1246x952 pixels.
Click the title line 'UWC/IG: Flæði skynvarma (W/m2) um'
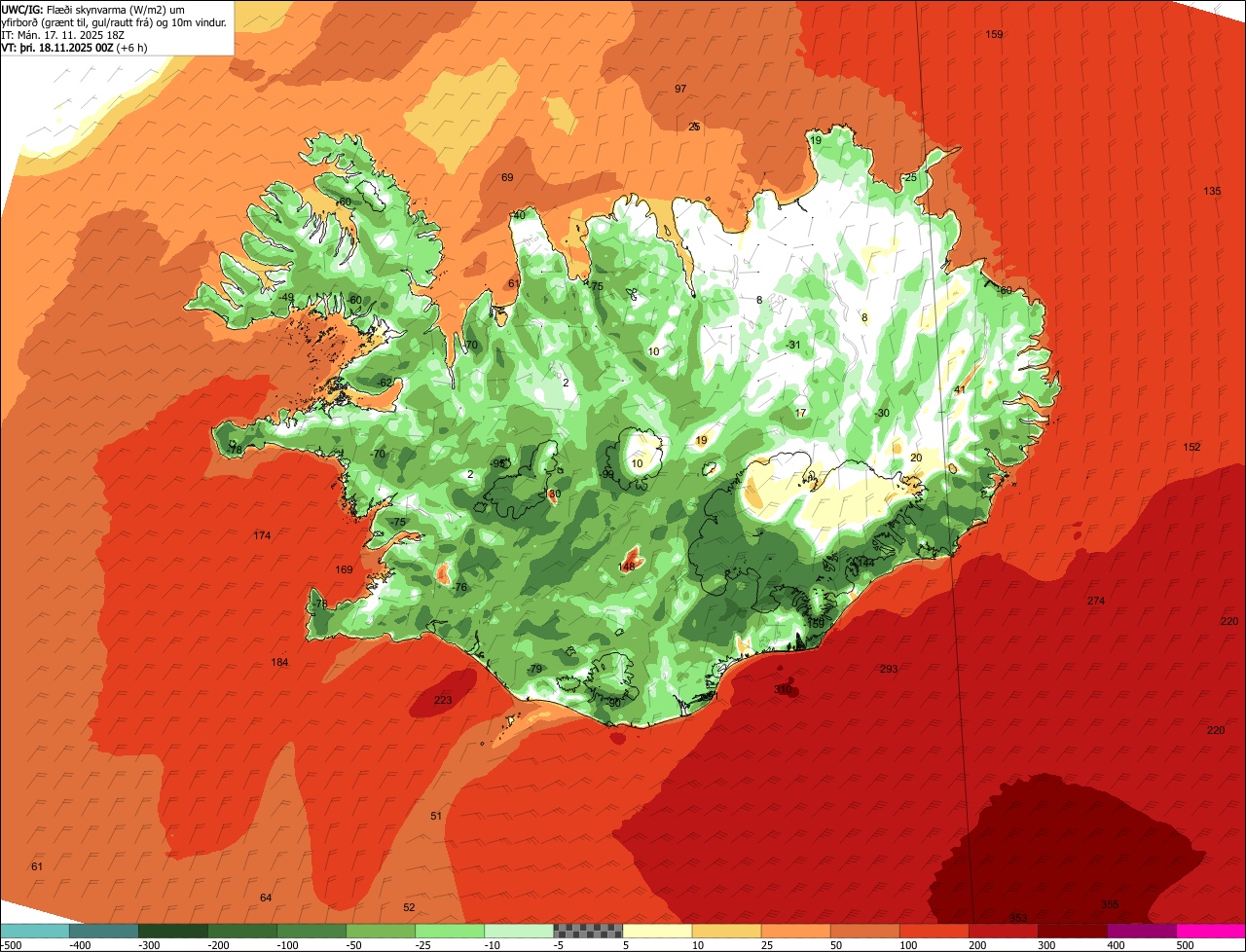click(93, 9)
